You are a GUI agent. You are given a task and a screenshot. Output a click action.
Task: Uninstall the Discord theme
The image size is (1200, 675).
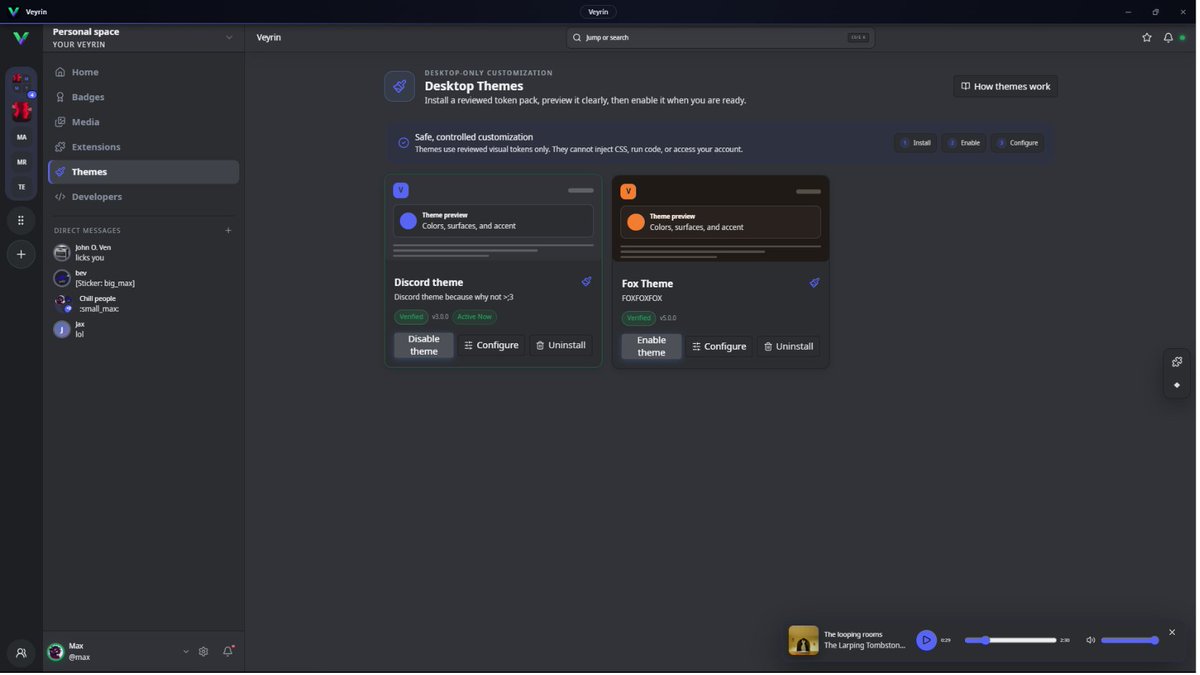pyautogui.click(x=561, y=345)
